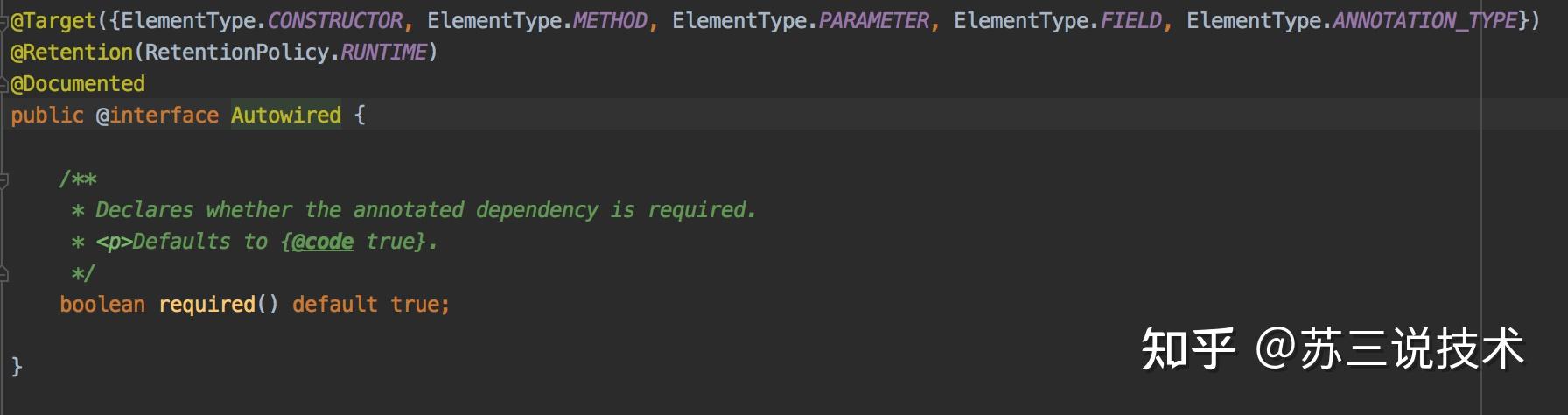Click the closing brace of Autowired

[x=17, y=366]
